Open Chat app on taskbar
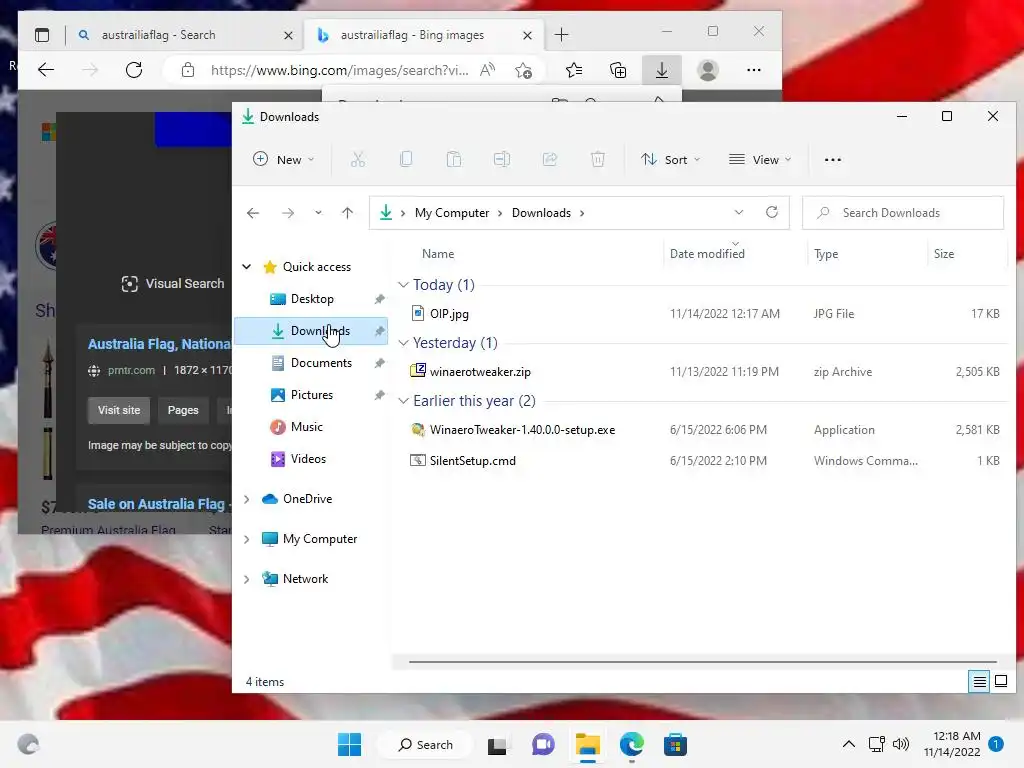1024x768 pixels. [x=543, y=744]
